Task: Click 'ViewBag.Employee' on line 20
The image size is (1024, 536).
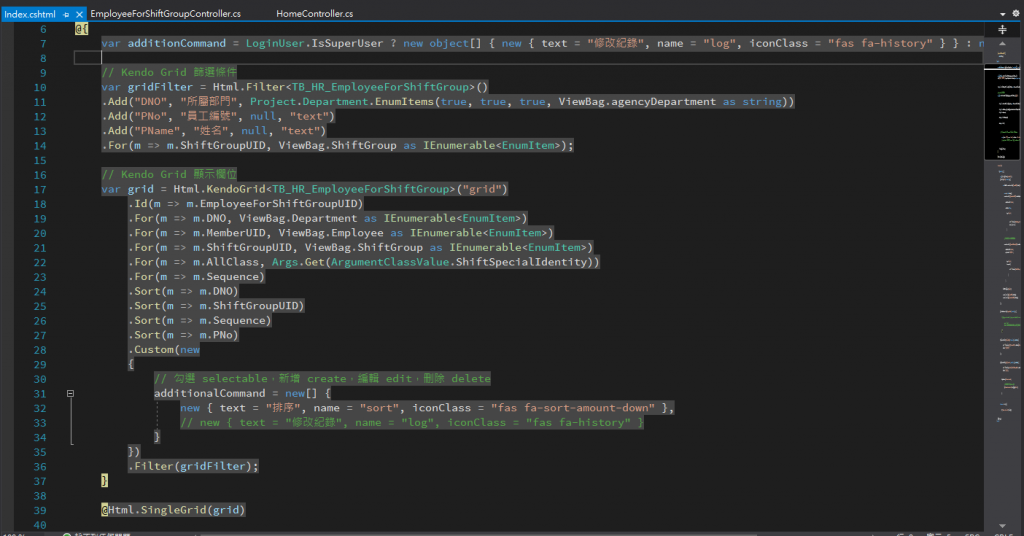Action: pyautogui.click(x=331, y=233)
